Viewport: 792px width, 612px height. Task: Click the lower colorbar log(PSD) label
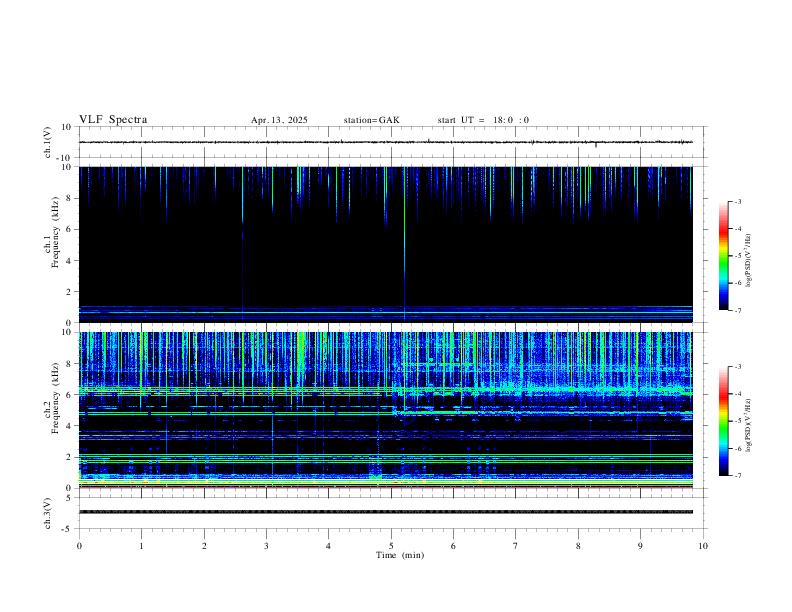[x=748, y=426]
